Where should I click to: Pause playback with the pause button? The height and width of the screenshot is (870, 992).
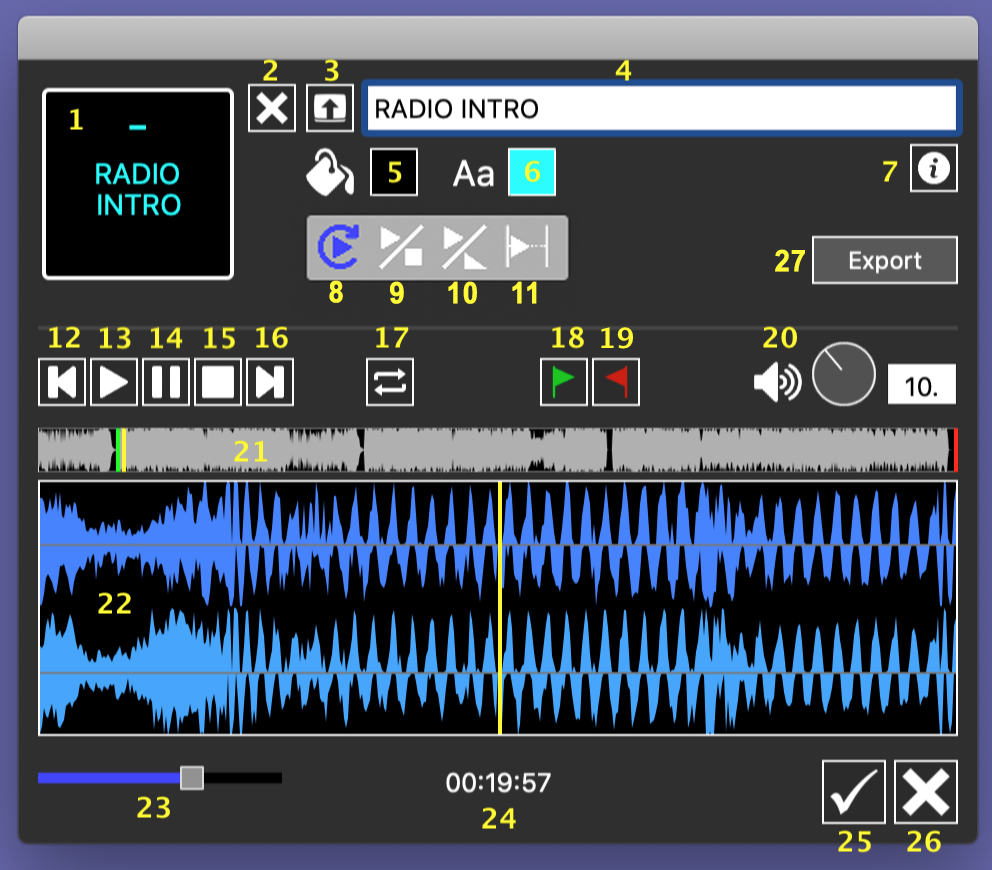(166, 382)
